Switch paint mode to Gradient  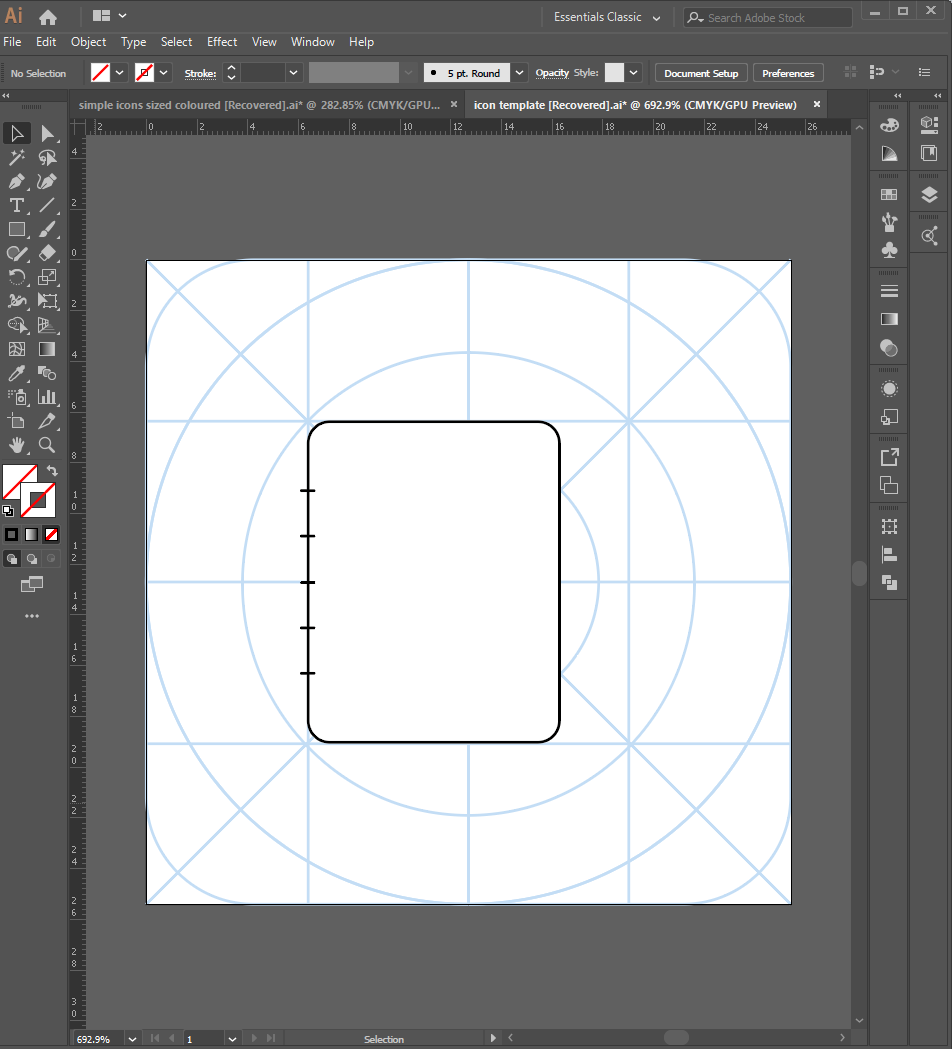pos(31,534)
